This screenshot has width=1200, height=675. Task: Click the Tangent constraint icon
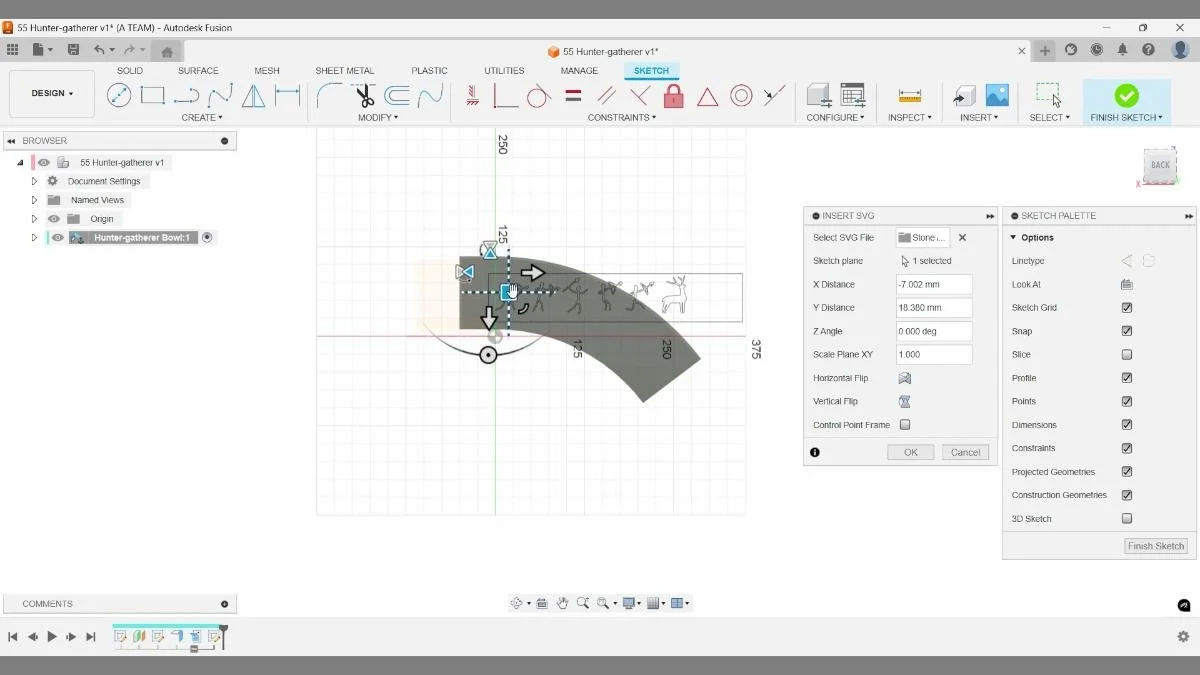[x=538, y=95]
